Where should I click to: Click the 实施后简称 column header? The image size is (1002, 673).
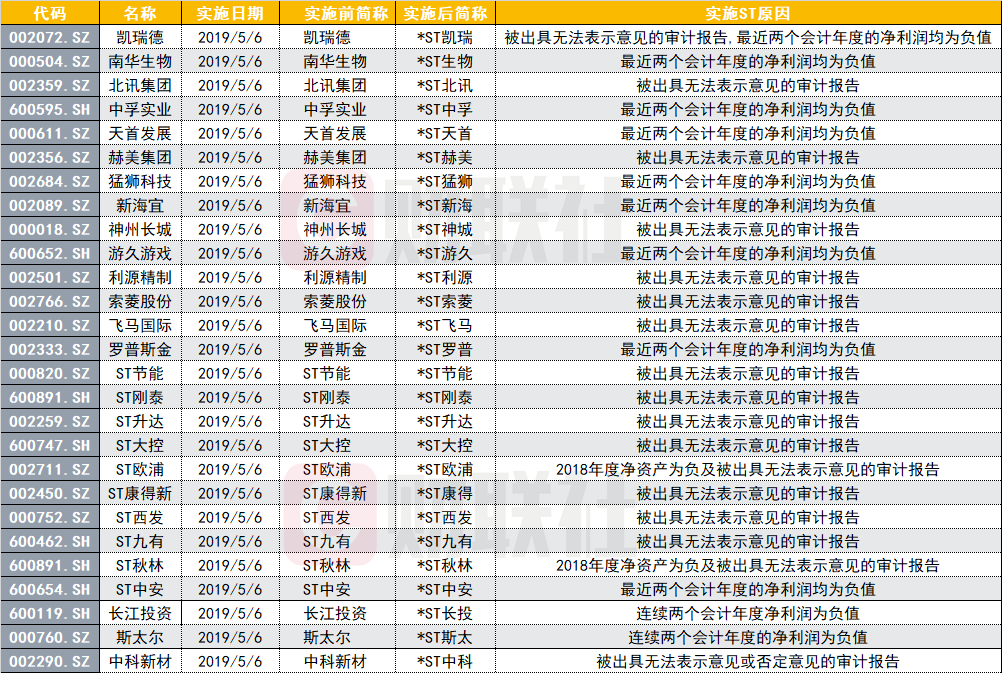445,13
